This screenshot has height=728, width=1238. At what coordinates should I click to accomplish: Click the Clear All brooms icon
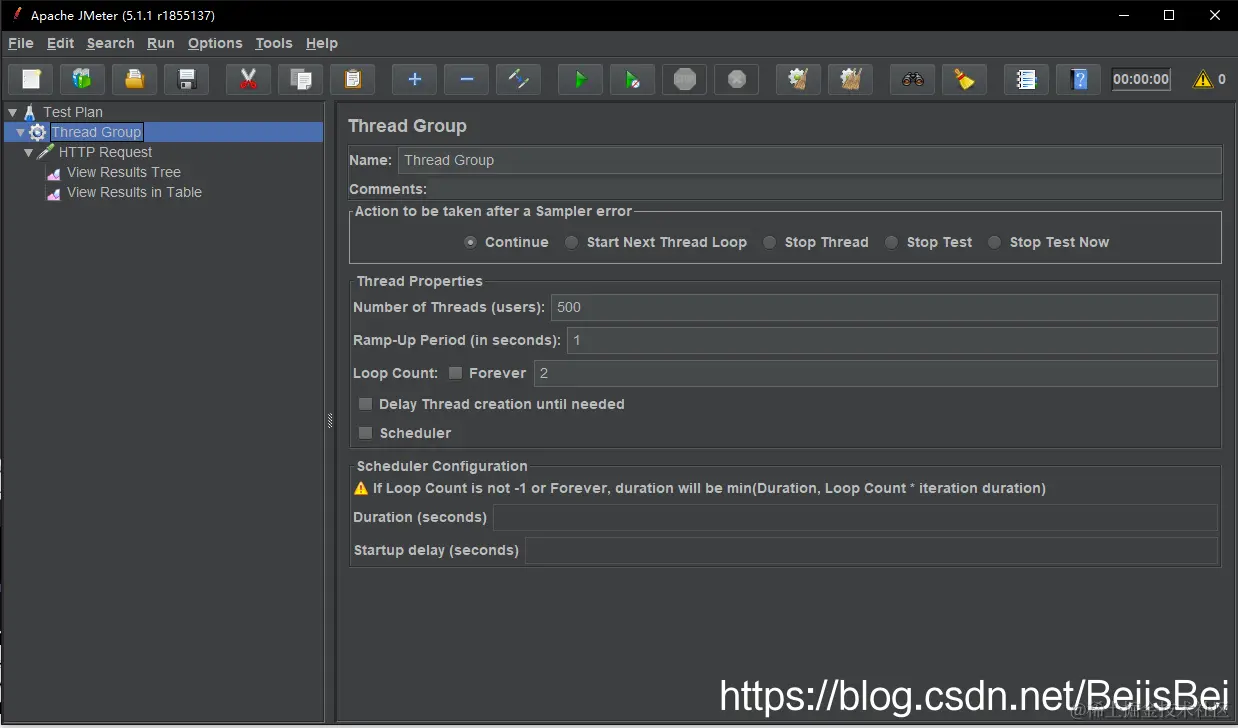(x=851, y=79)
